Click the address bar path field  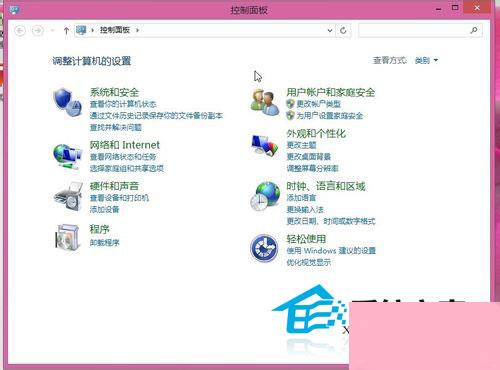coord(205,30)
